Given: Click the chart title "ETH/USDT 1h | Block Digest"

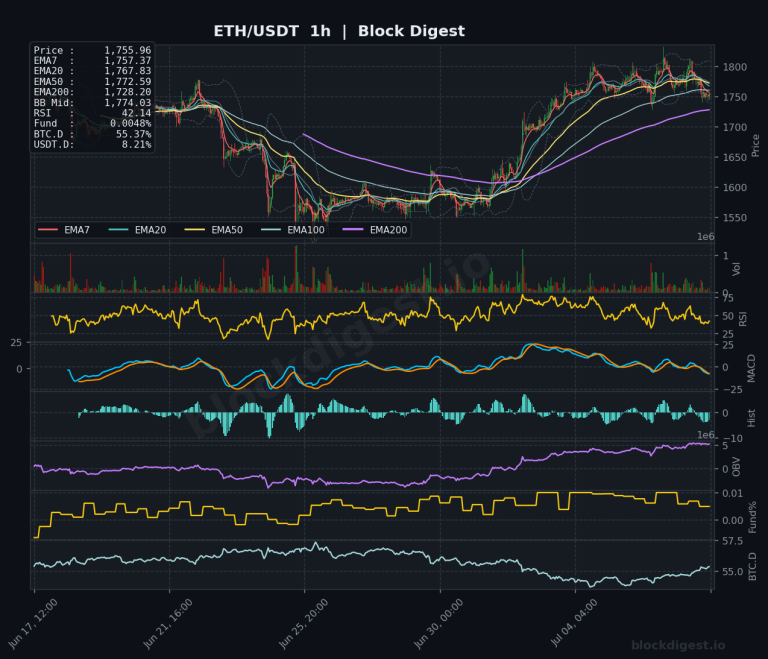Looking at the screenshot, I should [x=339, y=31].
